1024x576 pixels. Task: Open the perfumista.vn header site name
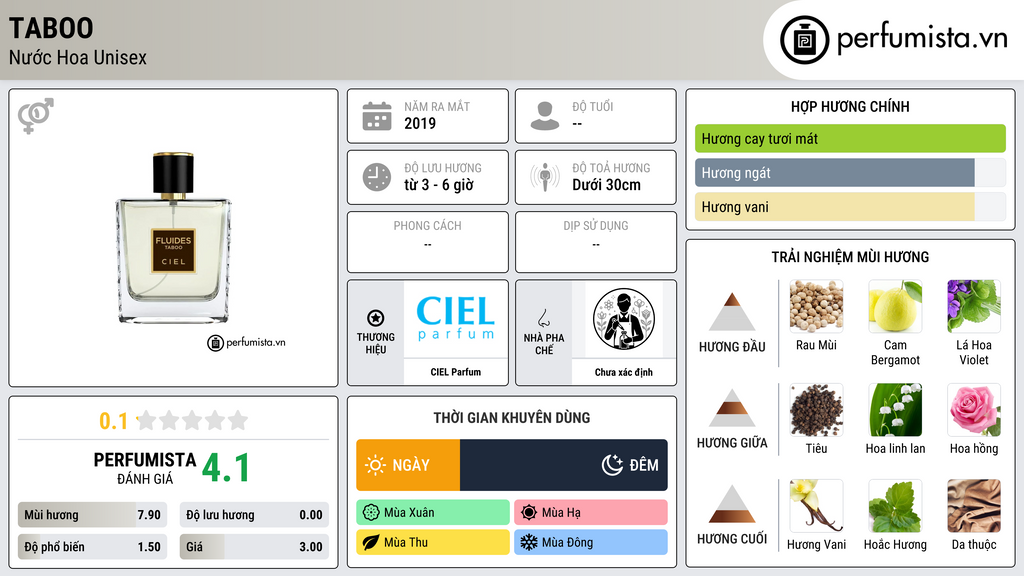click(922, 38)
